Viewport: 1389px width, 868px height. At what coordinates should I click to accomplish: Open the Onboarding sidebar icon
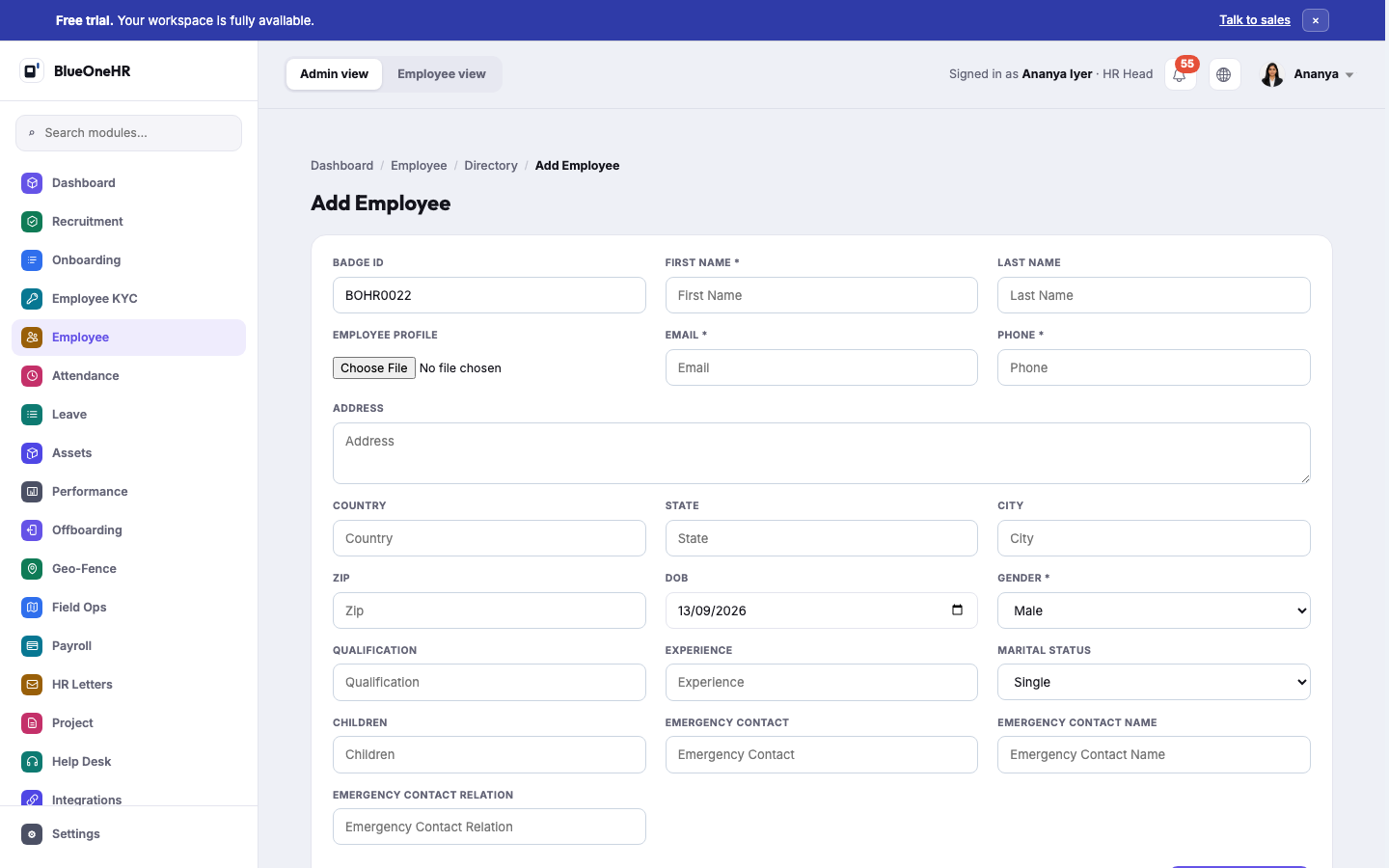point(32,260)
